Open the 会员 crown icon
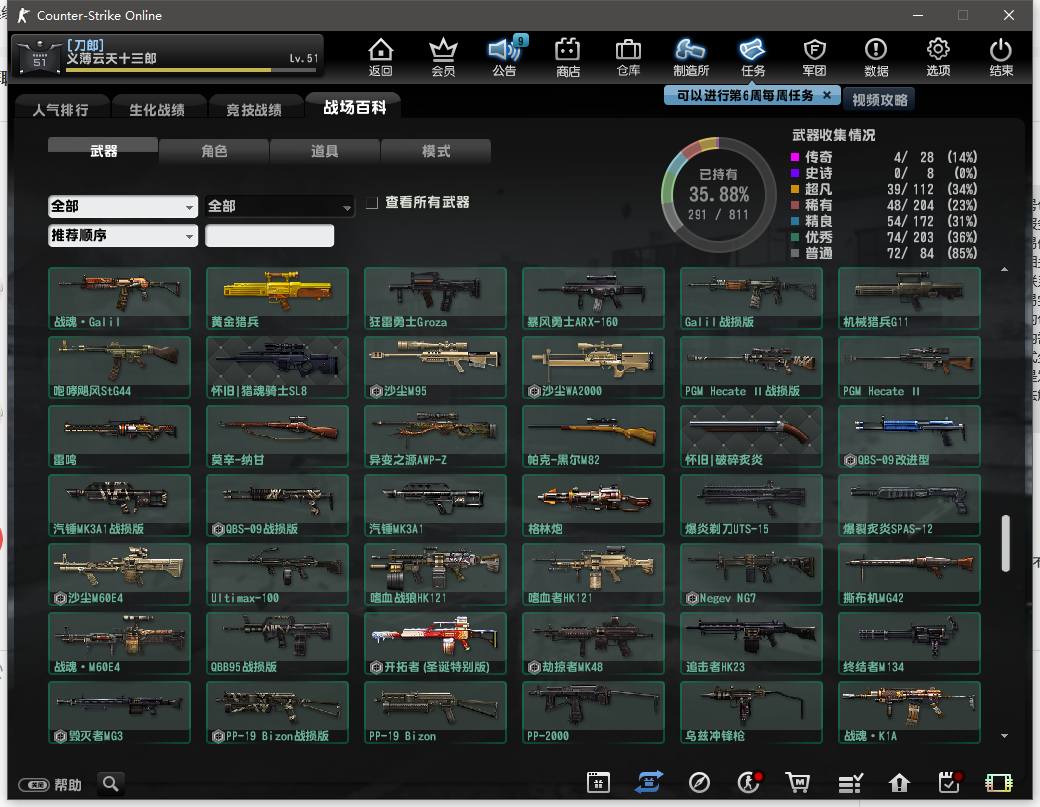1040x807 pixels. (443, 57)
